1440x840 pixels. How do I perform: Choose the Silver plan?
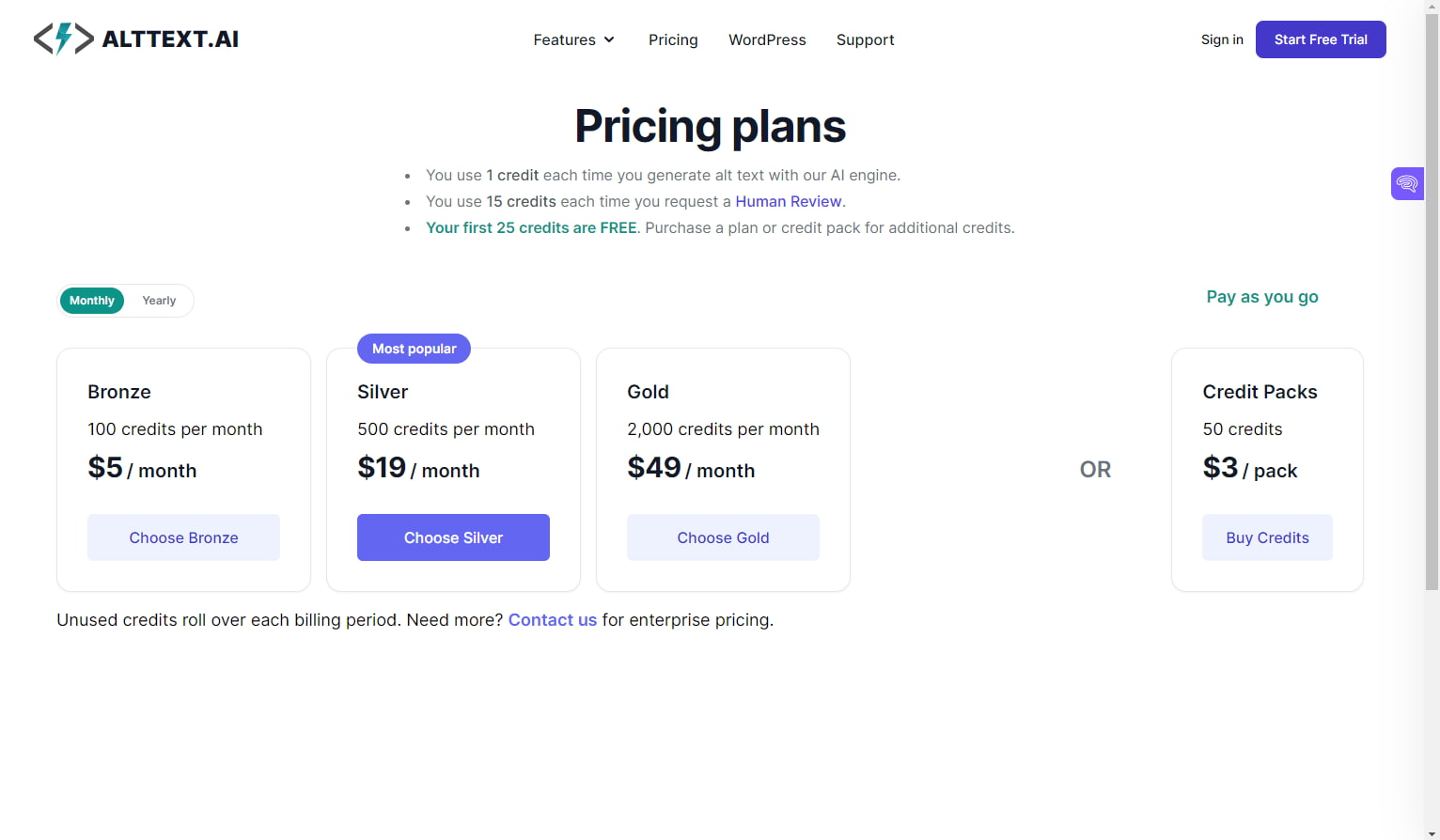click(x=453, y=537)
